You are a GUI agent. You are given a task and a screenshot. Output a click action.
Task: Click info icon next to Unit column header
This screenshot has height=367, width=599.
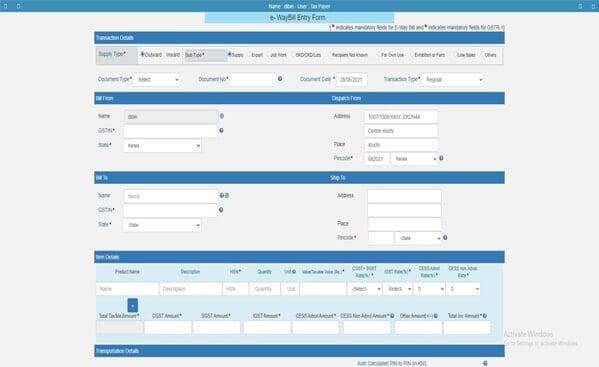(294, 272)
